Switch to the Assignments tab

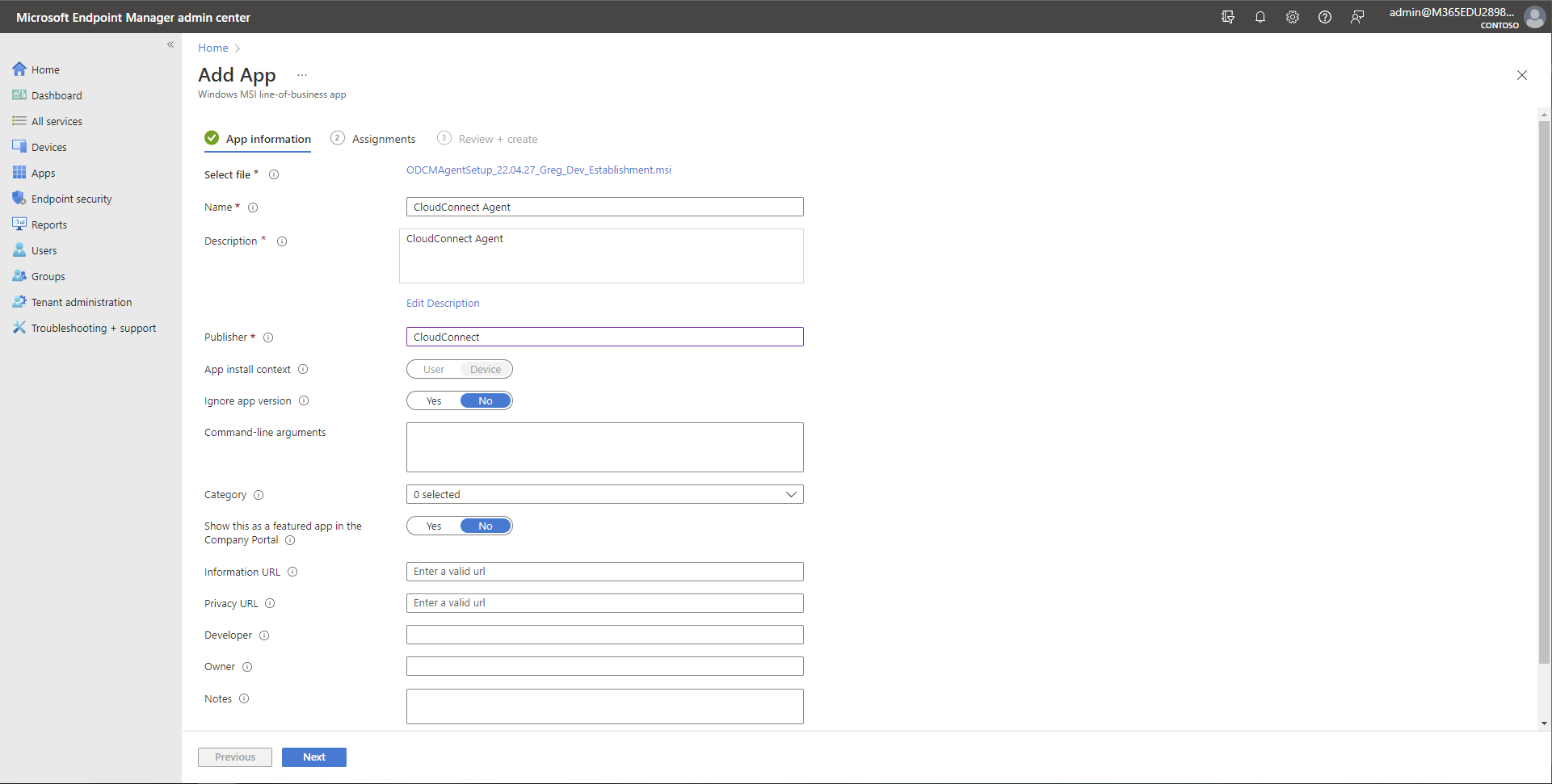point(383,139)
